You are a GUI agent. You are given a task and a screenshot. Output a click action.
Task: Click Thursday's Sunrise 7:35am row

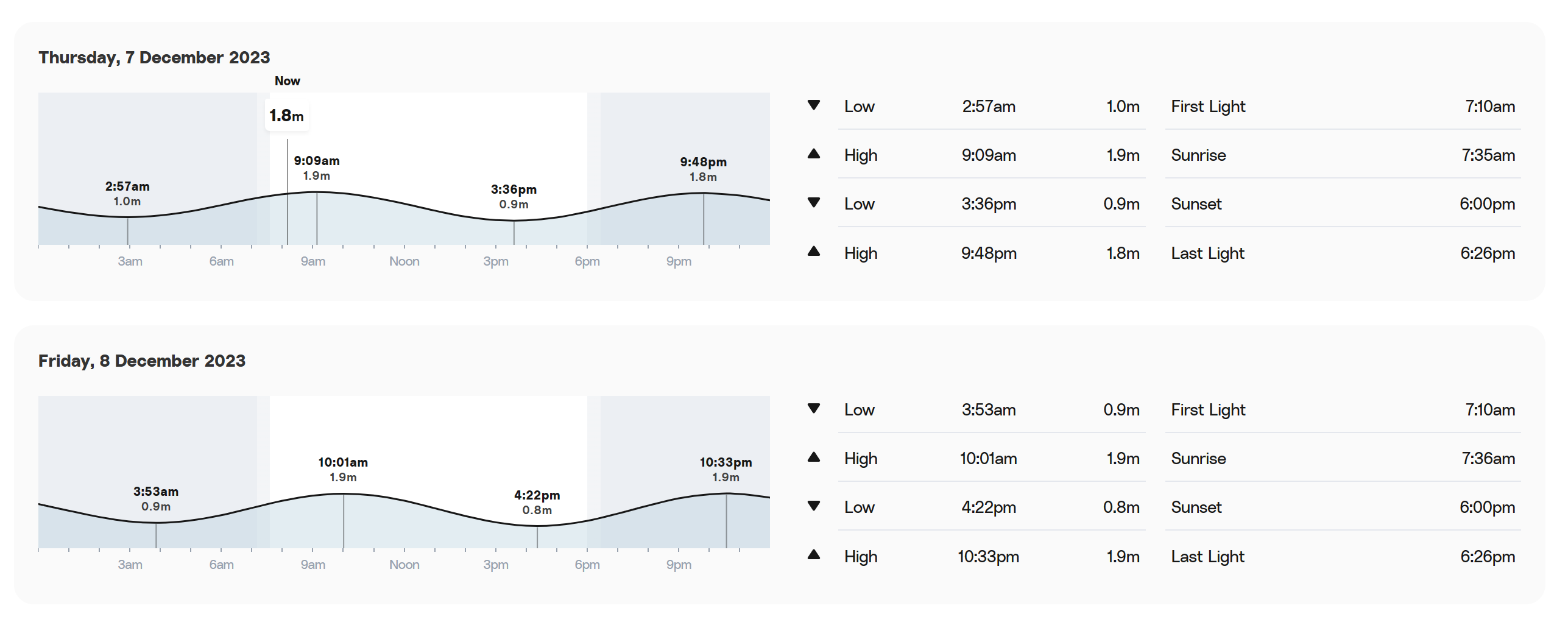click(x=1343, y=155)
